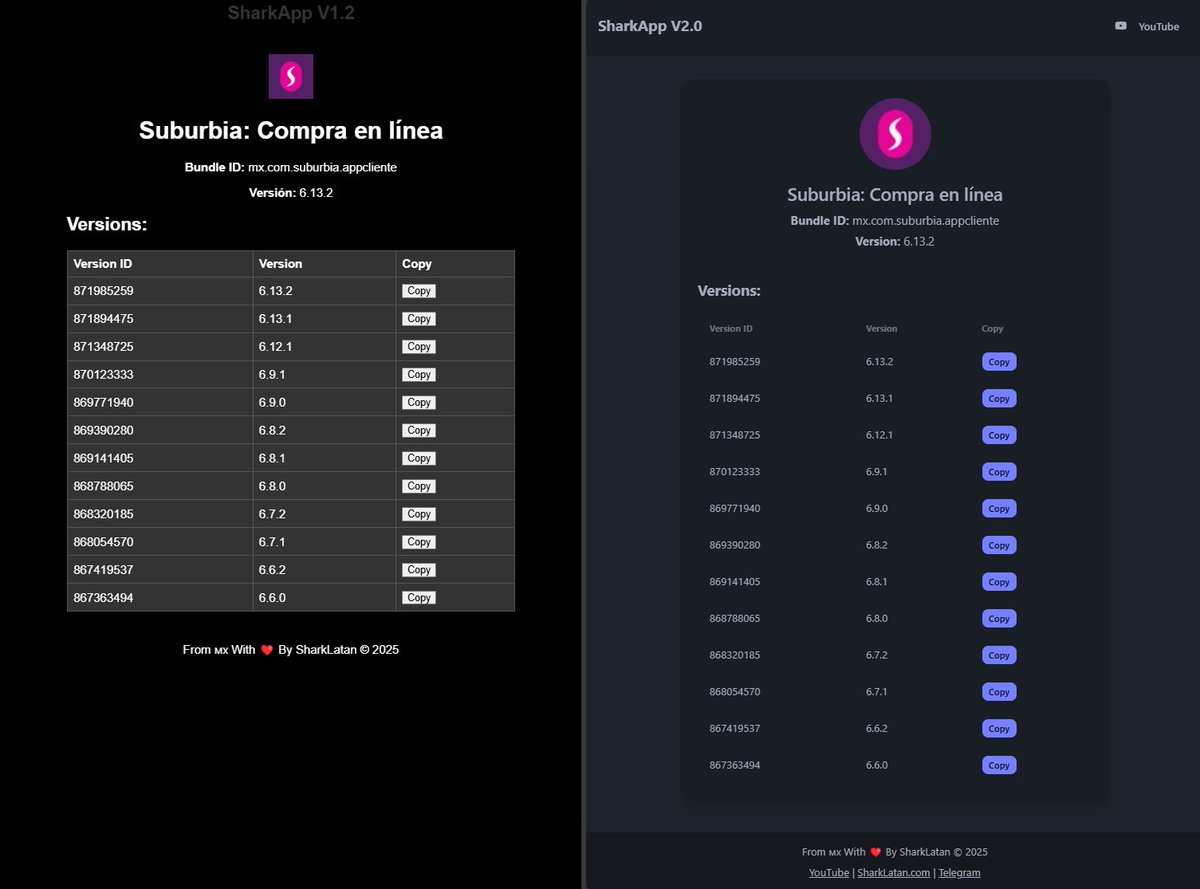Copy version ID 871894475 in V1.2 table
1200x889 pixels.
tap(419, 319)
